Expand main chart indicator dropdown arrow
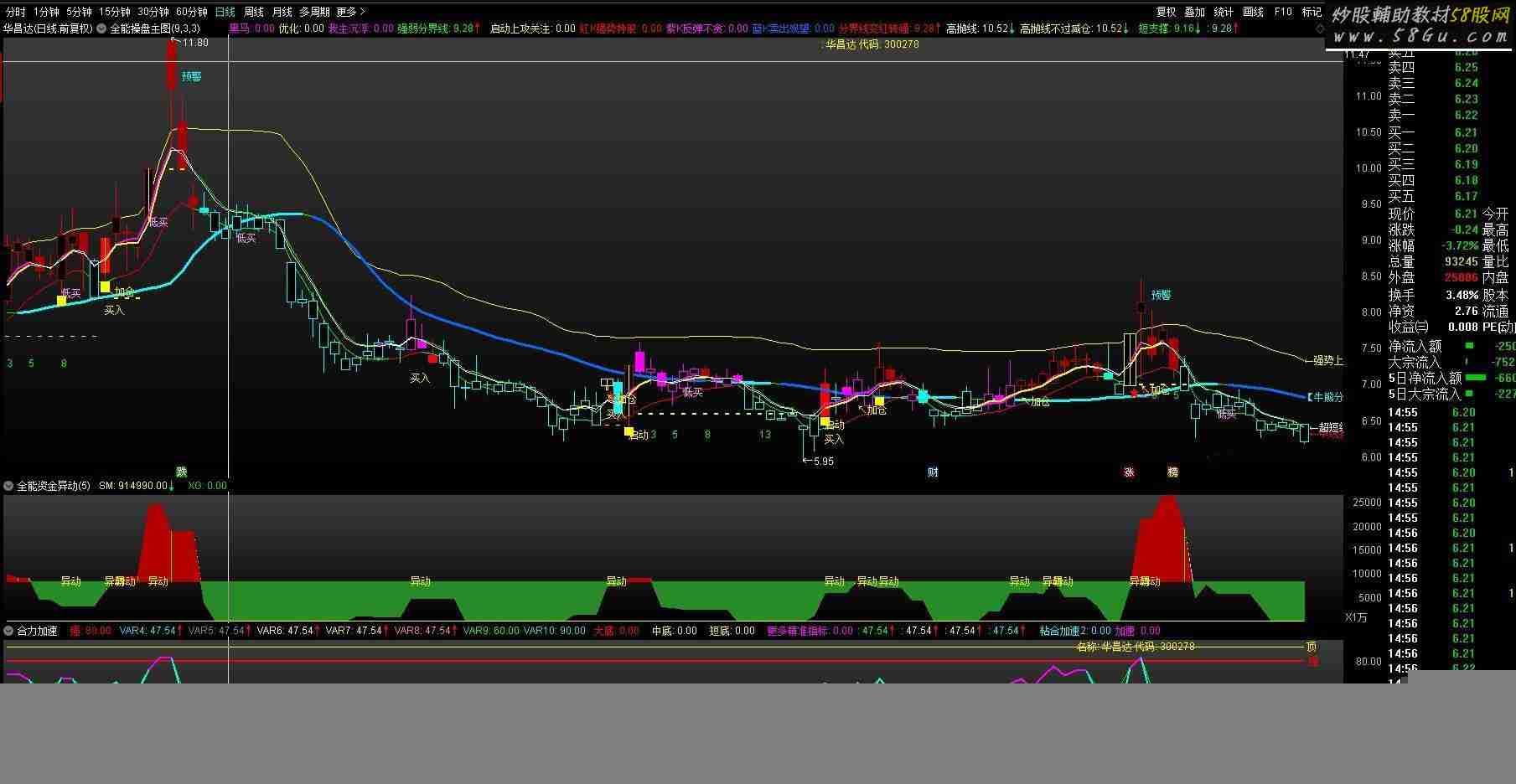This screenshot has height=784, width=1516. (x=101, y=28)
